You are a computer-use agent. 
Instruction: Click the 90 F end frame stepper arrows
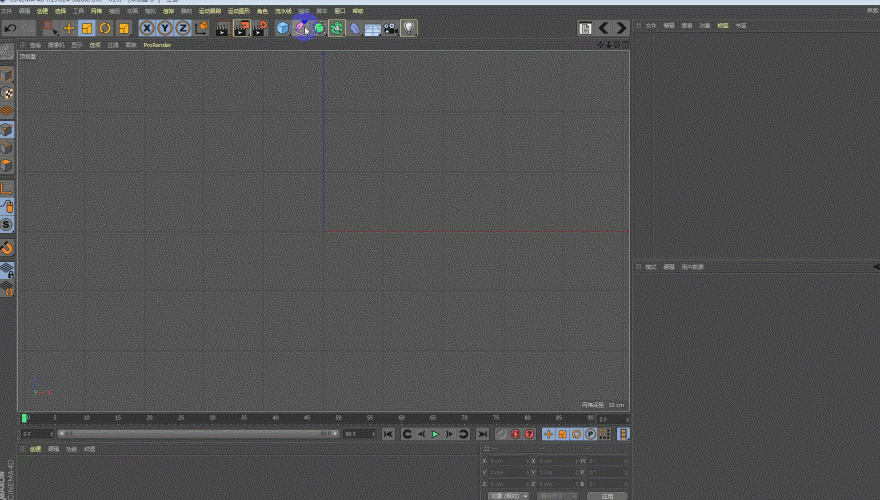373,434
